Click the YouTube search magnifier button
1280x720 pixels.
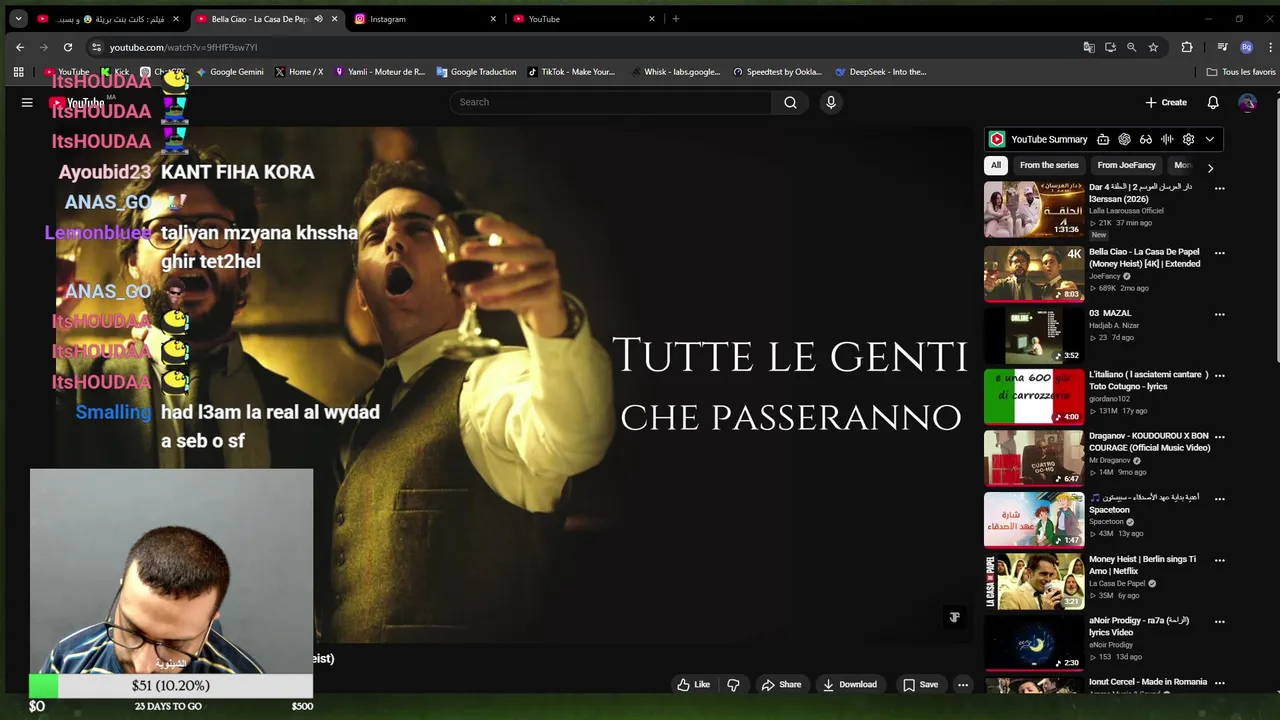coord(790,102)
